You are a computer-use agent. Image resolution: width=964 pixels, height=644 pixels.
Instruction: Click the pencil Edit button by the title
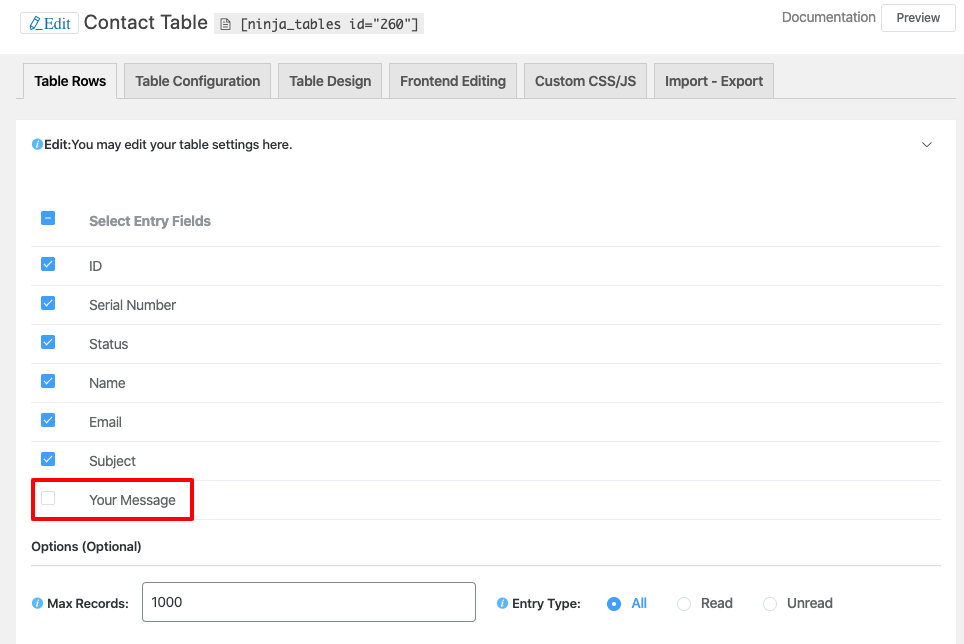(49, 23)
